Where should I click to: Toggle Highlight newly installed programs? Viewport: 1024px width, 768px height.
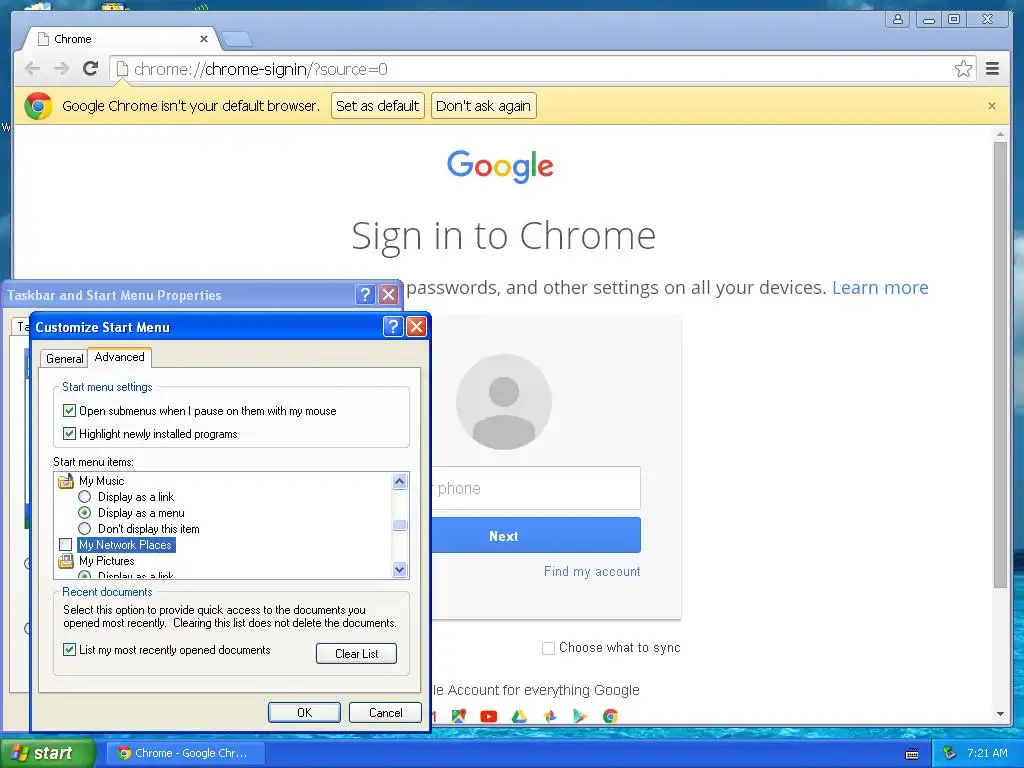point(69,434)
